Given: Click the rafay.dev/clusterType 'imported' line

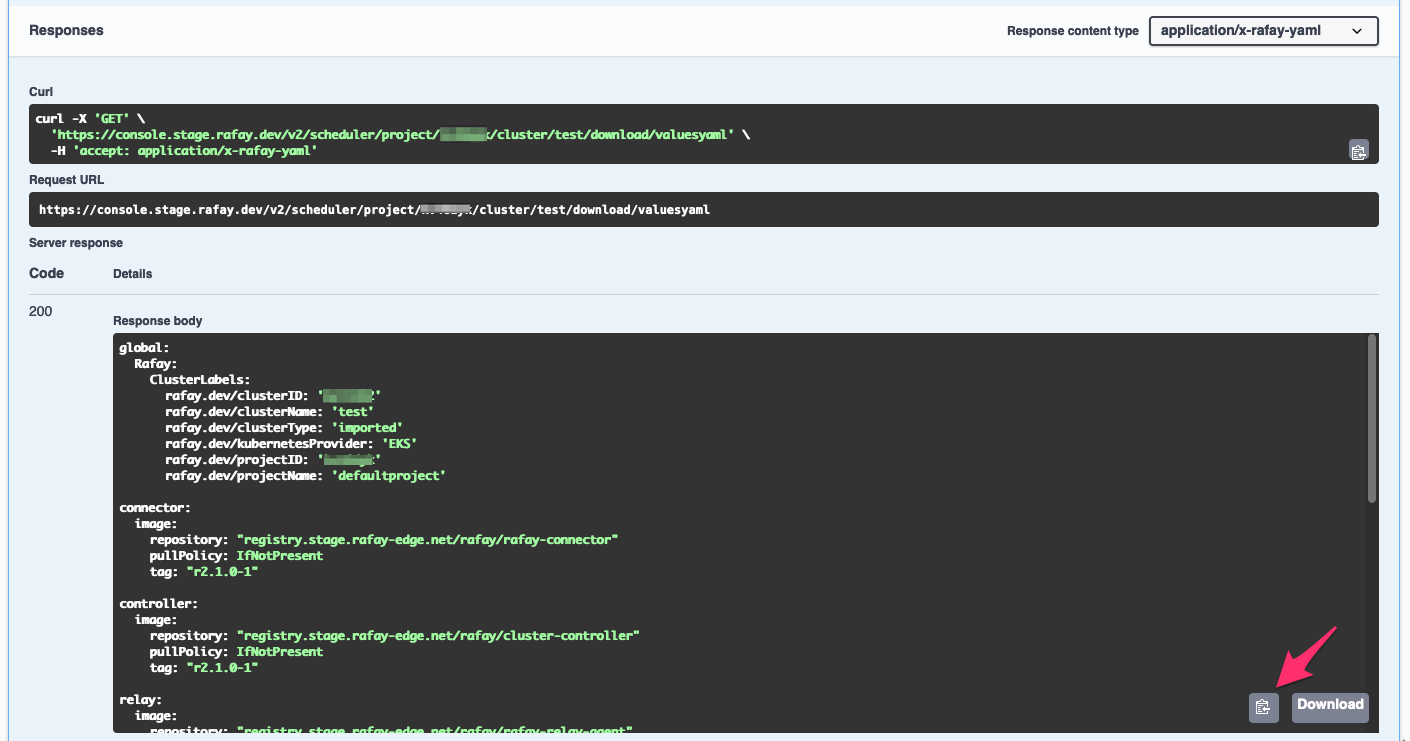Looking at the screenshot, I should (284, 428).
